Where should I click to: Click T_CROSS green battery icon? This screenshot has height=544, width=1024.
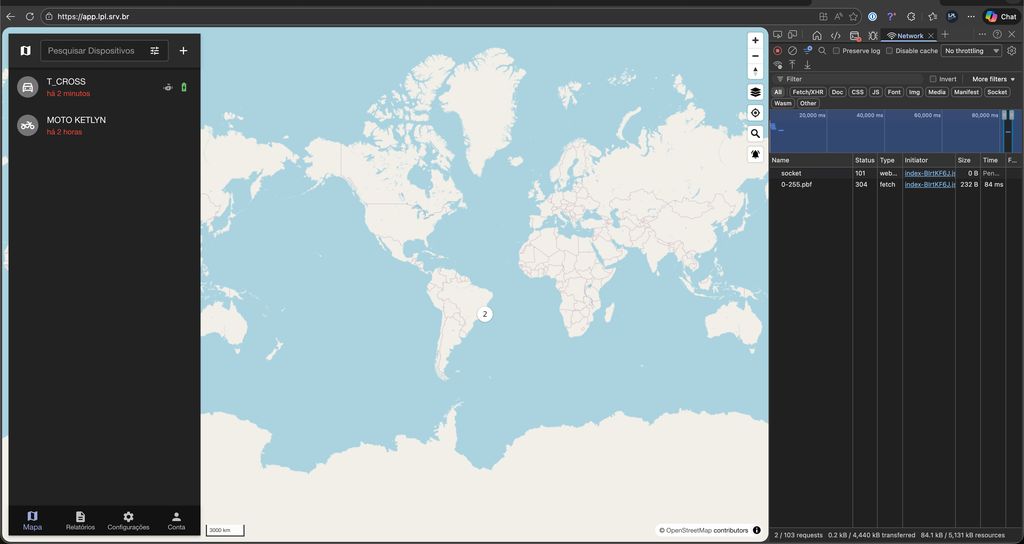click(184, 87)
